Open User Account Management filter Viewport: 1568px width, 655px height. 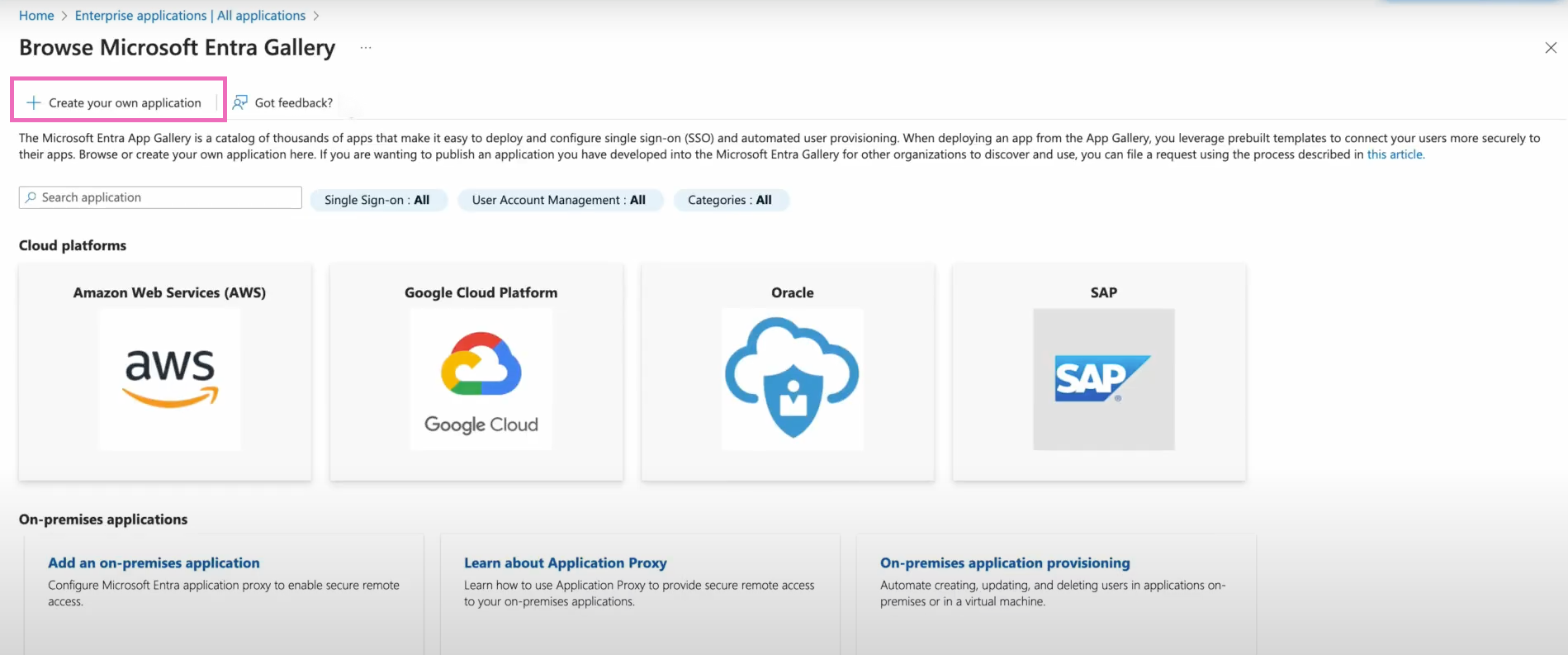[x=560, y=200]
